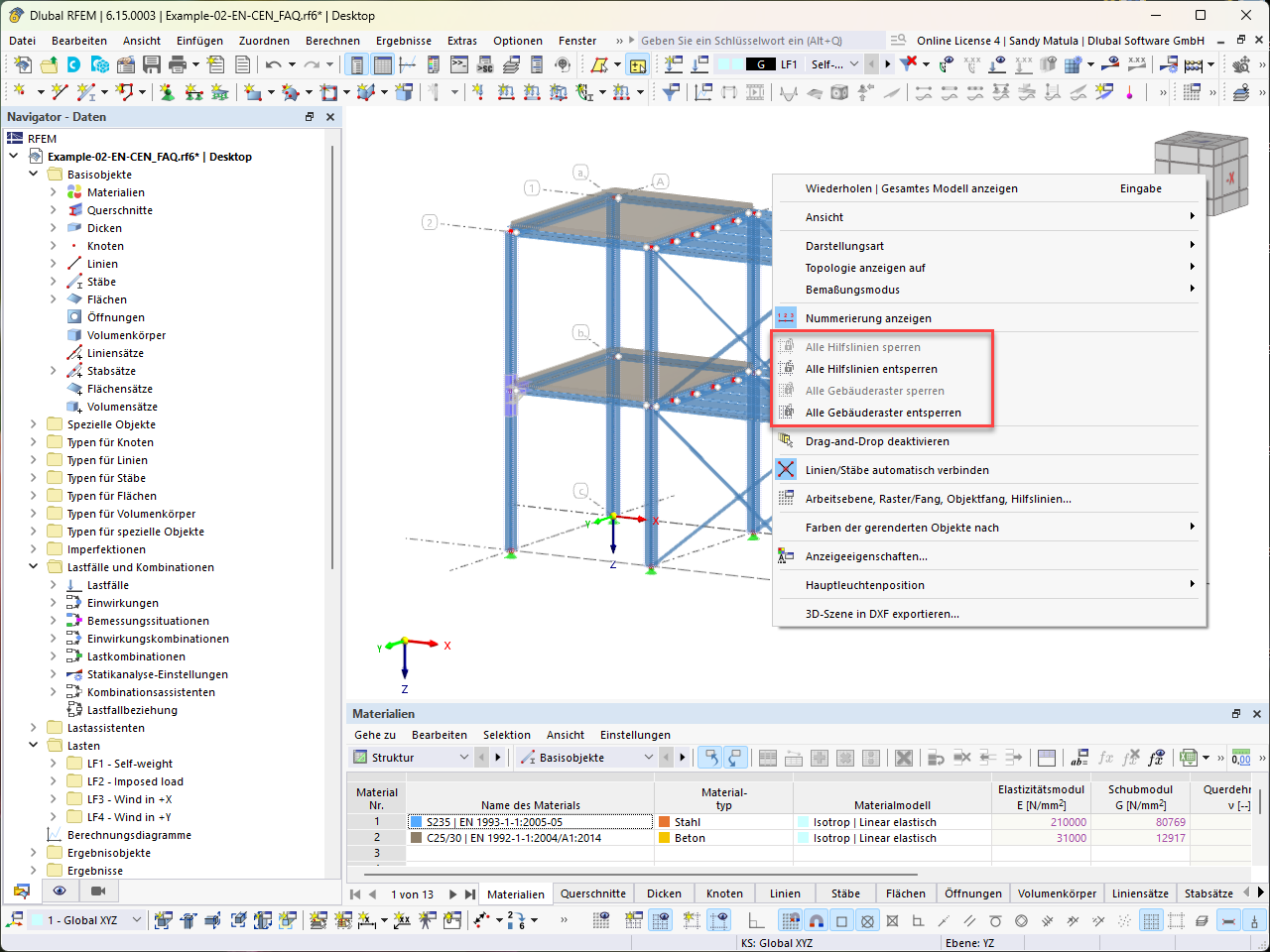Open the Ergebnisse menu

(x=404, y=41)
